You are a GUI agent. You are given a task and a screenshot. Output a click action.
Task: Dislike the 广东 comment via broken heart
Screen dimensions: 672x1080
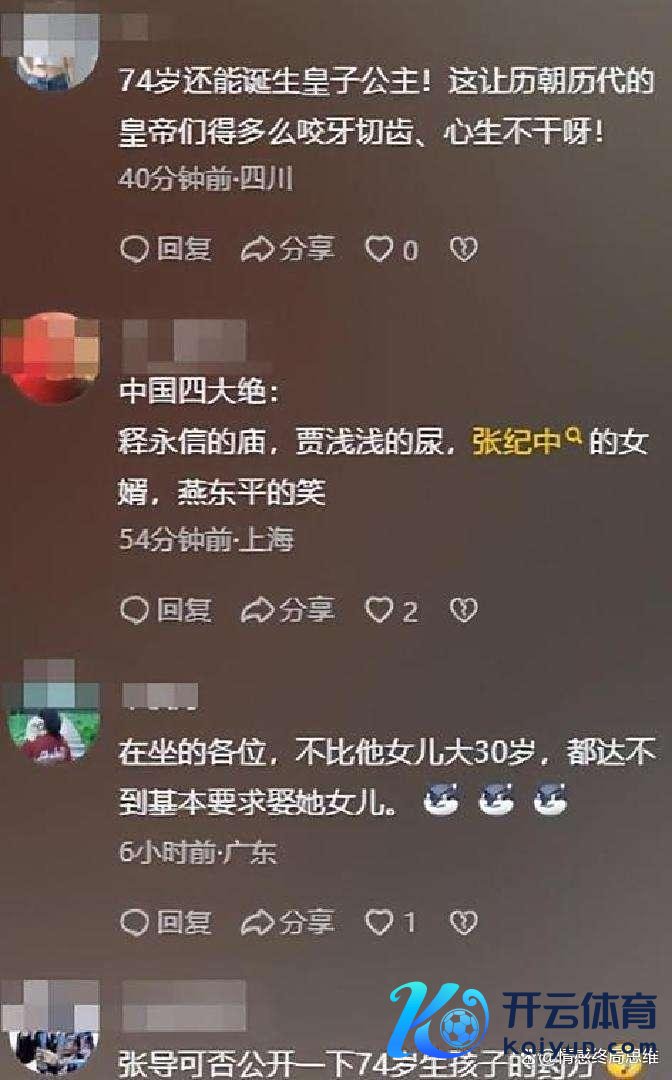[463, 922]
